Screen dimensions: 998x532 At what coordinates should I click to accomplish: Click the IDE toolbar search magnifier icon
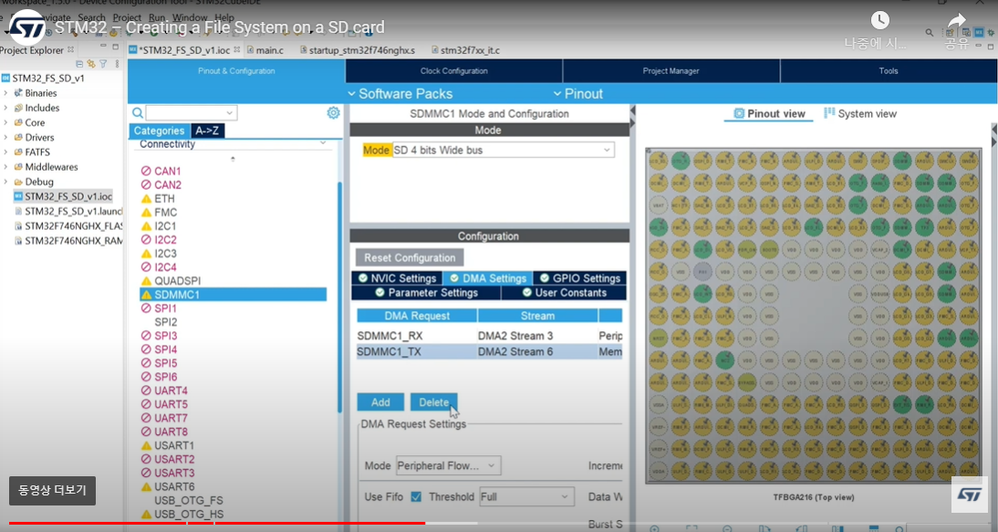click(x=929, y=32)
